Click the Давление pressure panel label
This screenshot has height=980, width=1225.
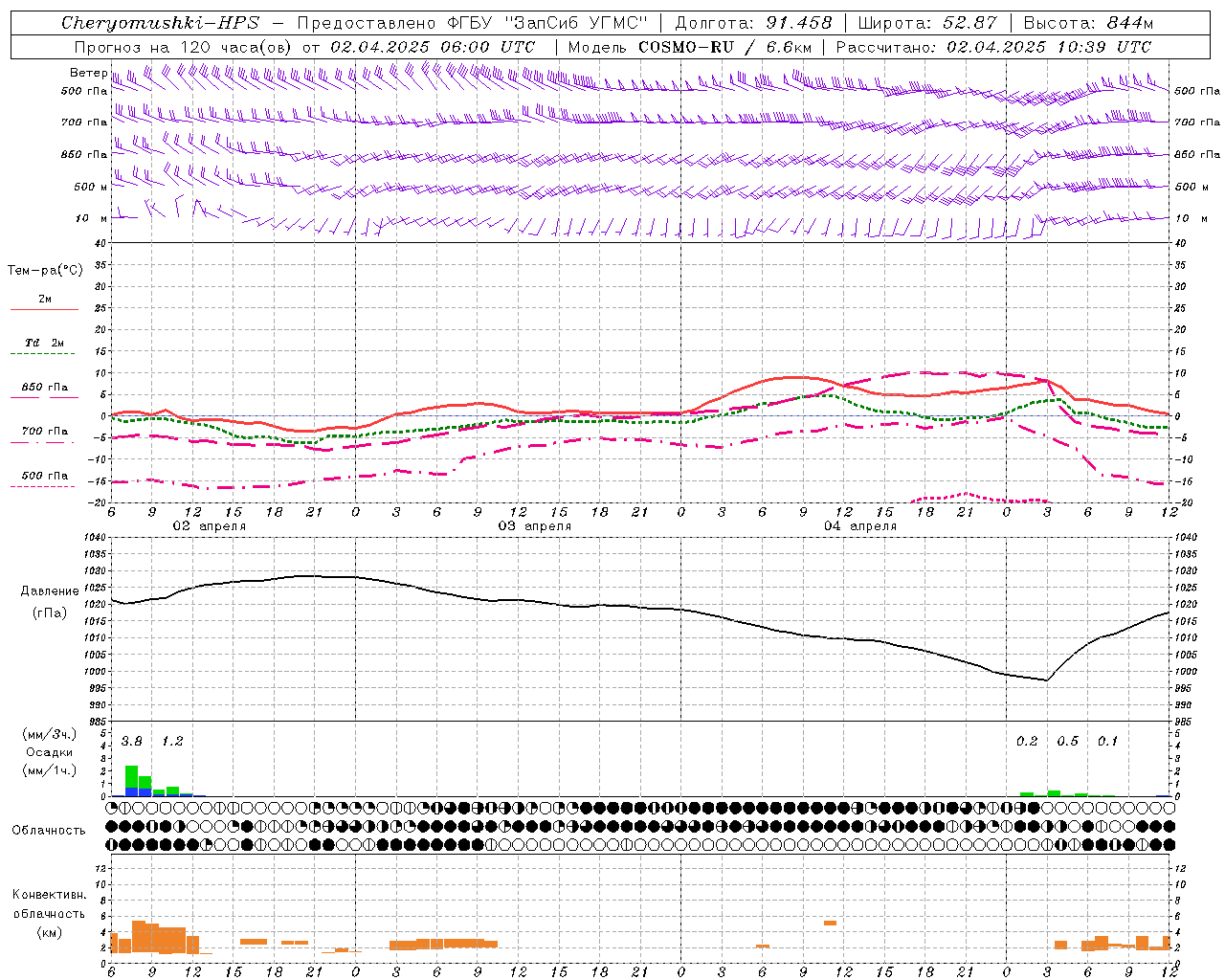[50, 591]
